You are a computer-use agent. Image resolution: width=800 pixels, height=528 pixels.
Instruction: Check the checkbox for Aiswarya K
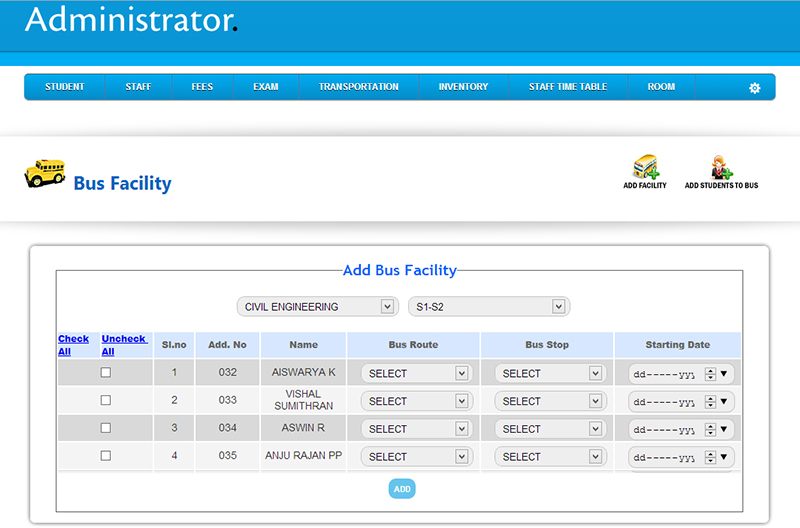tap(106, 373)
